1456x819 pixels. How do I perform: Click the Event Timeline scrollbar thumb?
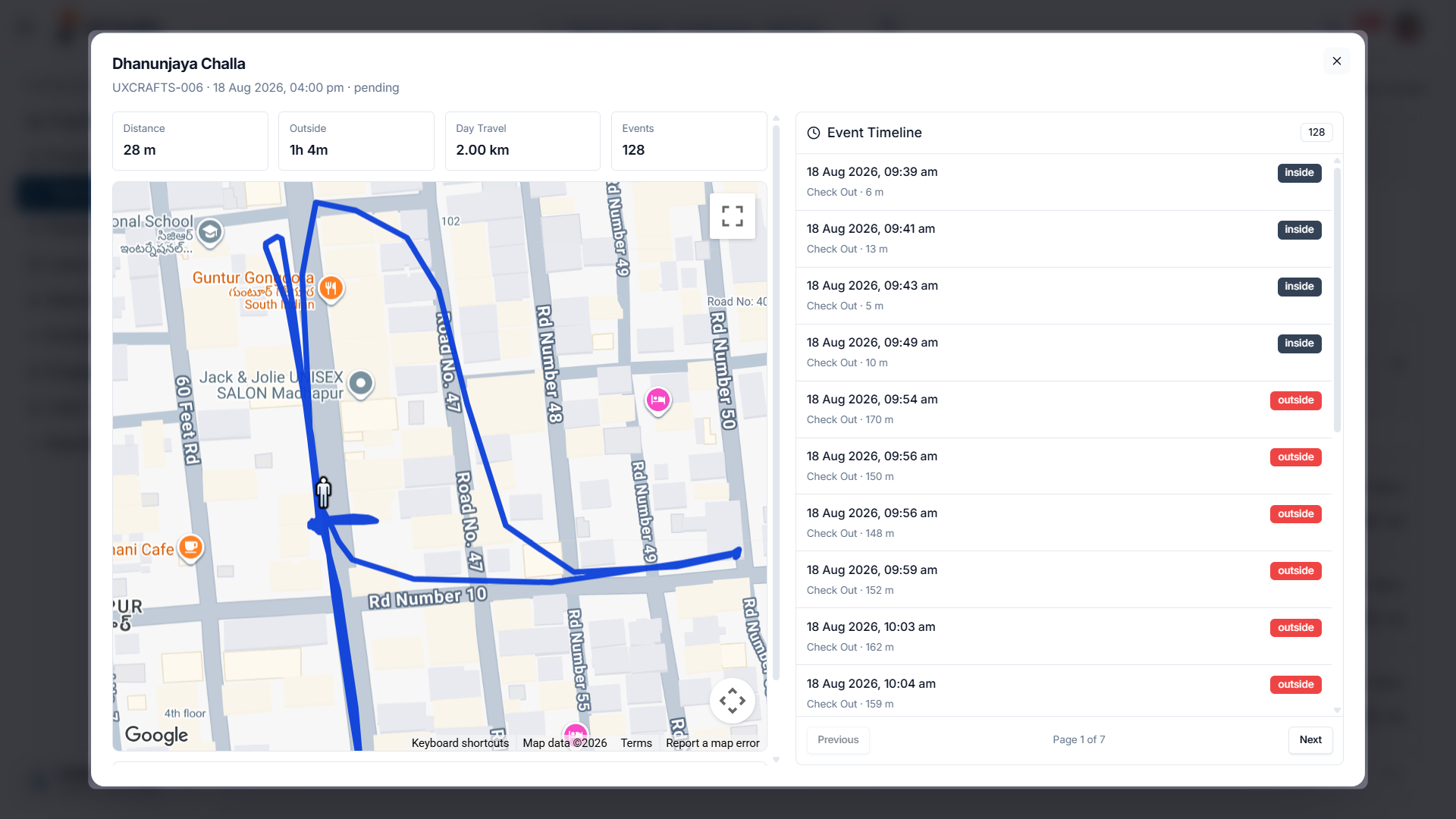click(x=1337, y=300)
